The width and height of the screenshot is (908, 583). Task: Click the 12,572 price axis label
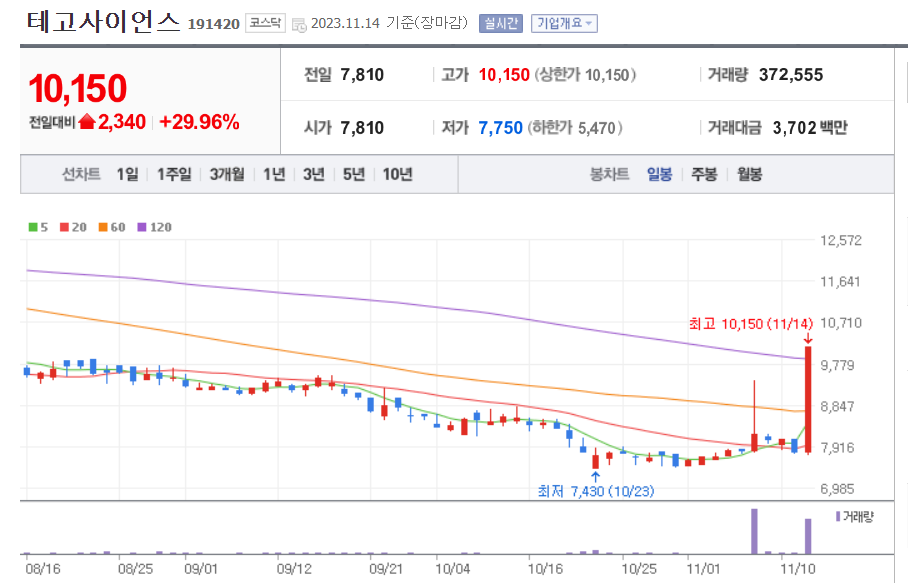pos(841,240)
